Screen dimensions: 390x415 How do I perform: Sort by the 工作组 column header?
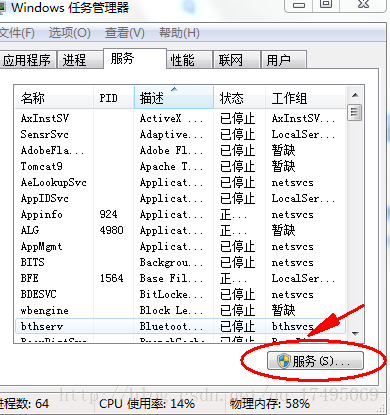[305, 98]
